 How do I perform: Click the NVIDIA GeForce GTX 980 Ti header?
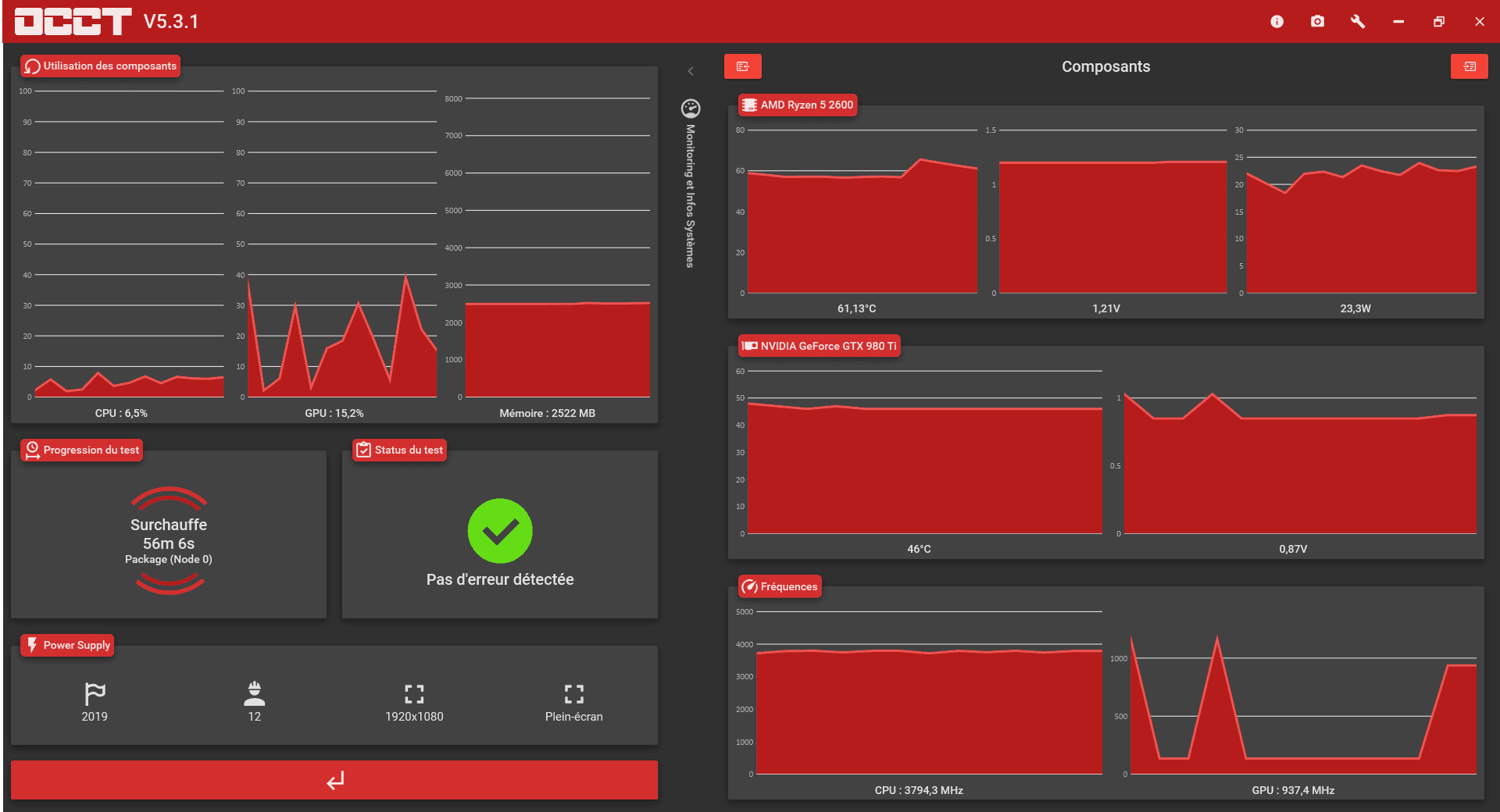tap(820, 346)
